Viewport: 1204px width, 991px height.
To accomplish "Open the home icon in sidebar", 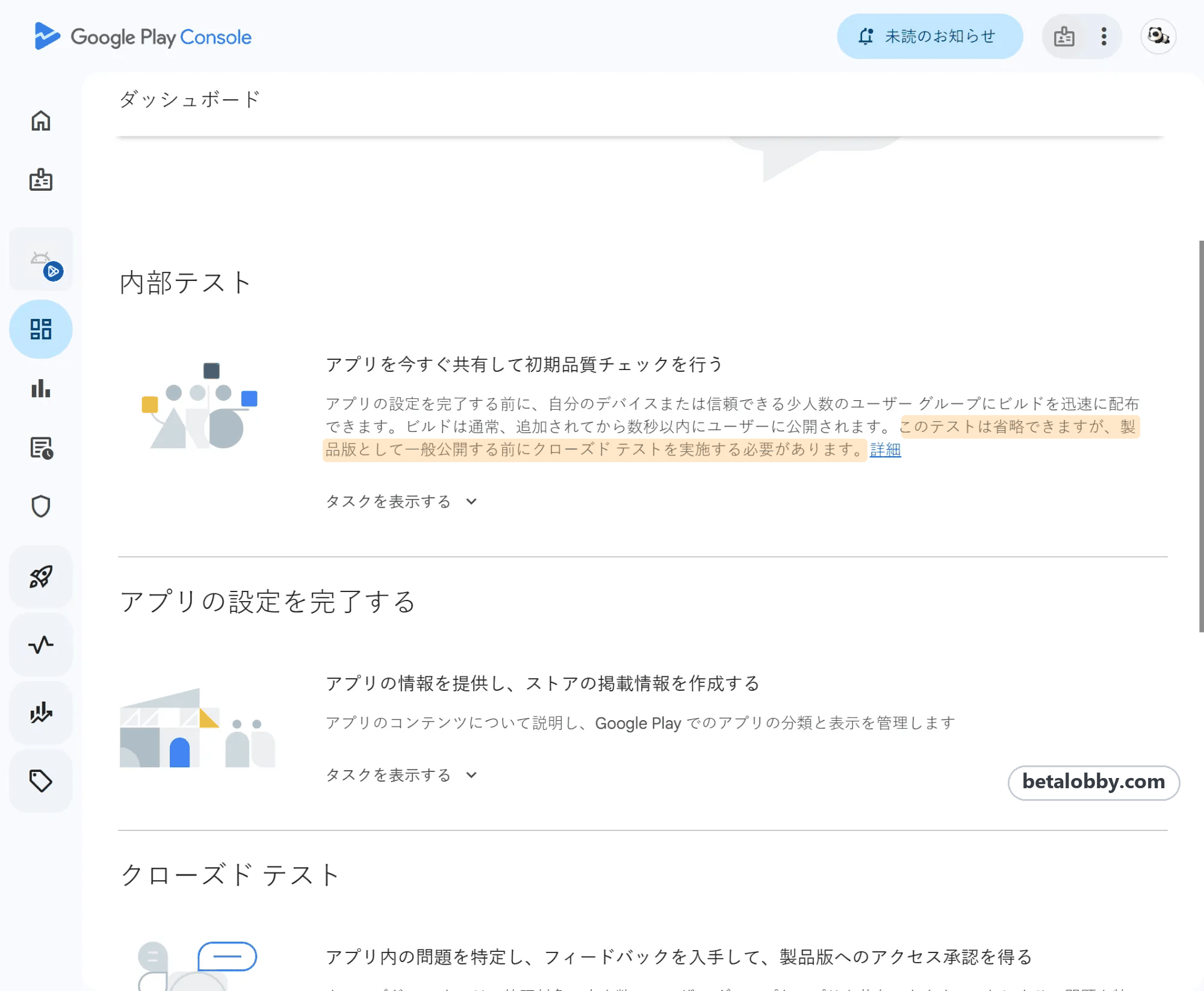I will pyautogui.click(x=41, y=121).
